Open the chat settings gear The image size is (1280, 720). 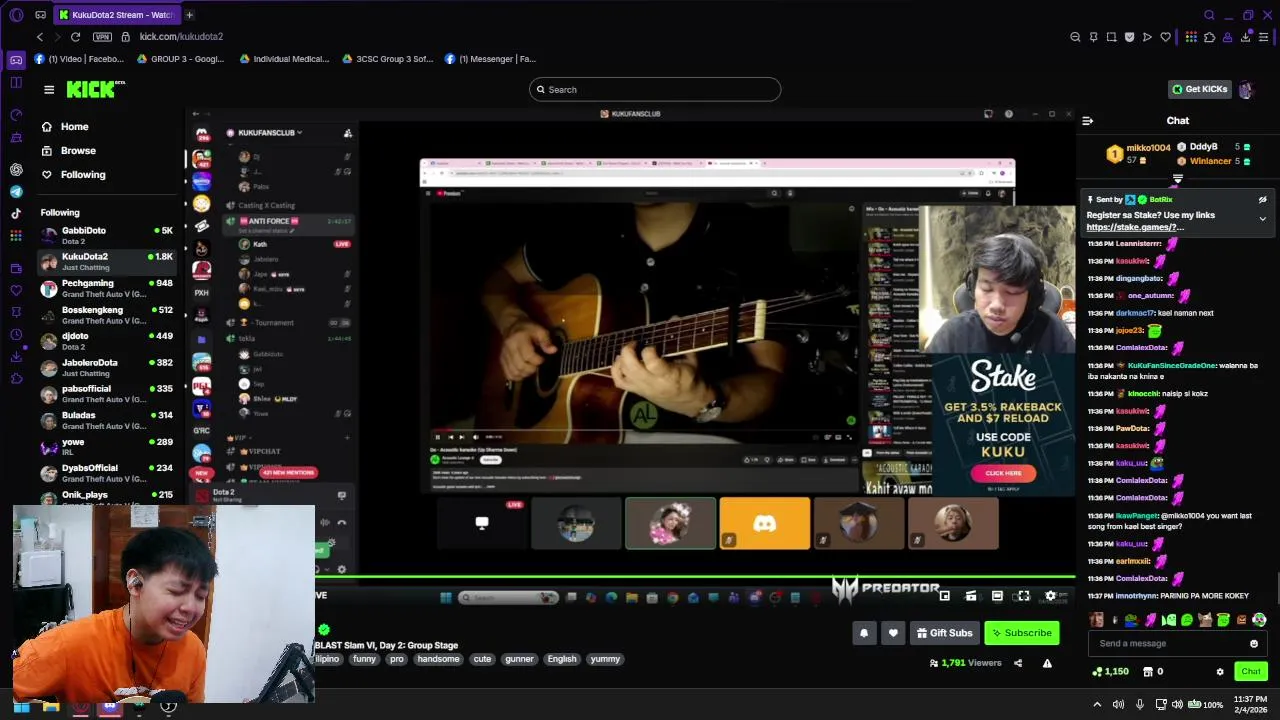[1220, 672]
